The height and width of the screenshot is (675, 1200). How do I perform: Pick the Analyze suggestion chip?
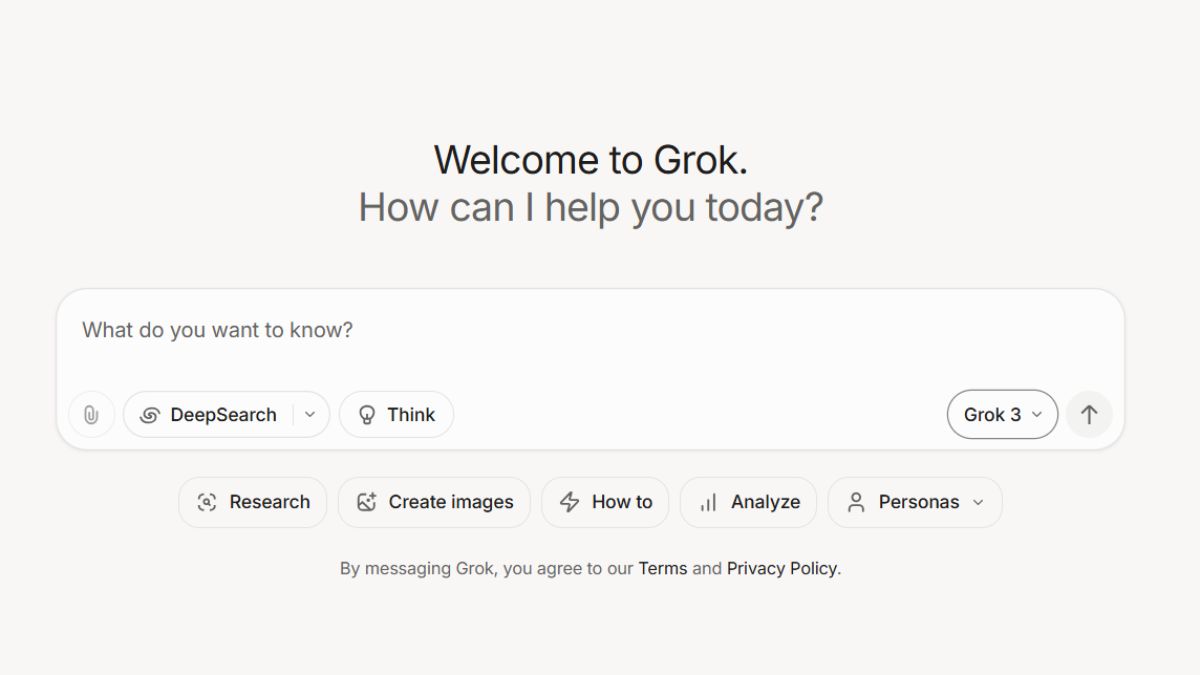(748, 502)
